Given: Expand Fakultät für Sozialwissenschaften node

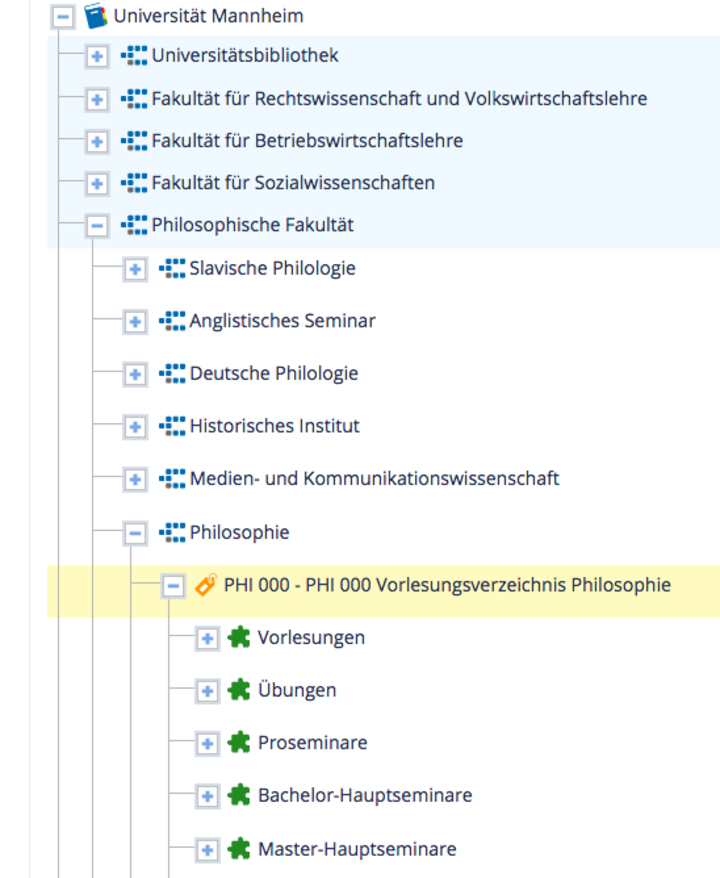Looking at the screenshot, I should pyautogui.click(x=97, y=184).
